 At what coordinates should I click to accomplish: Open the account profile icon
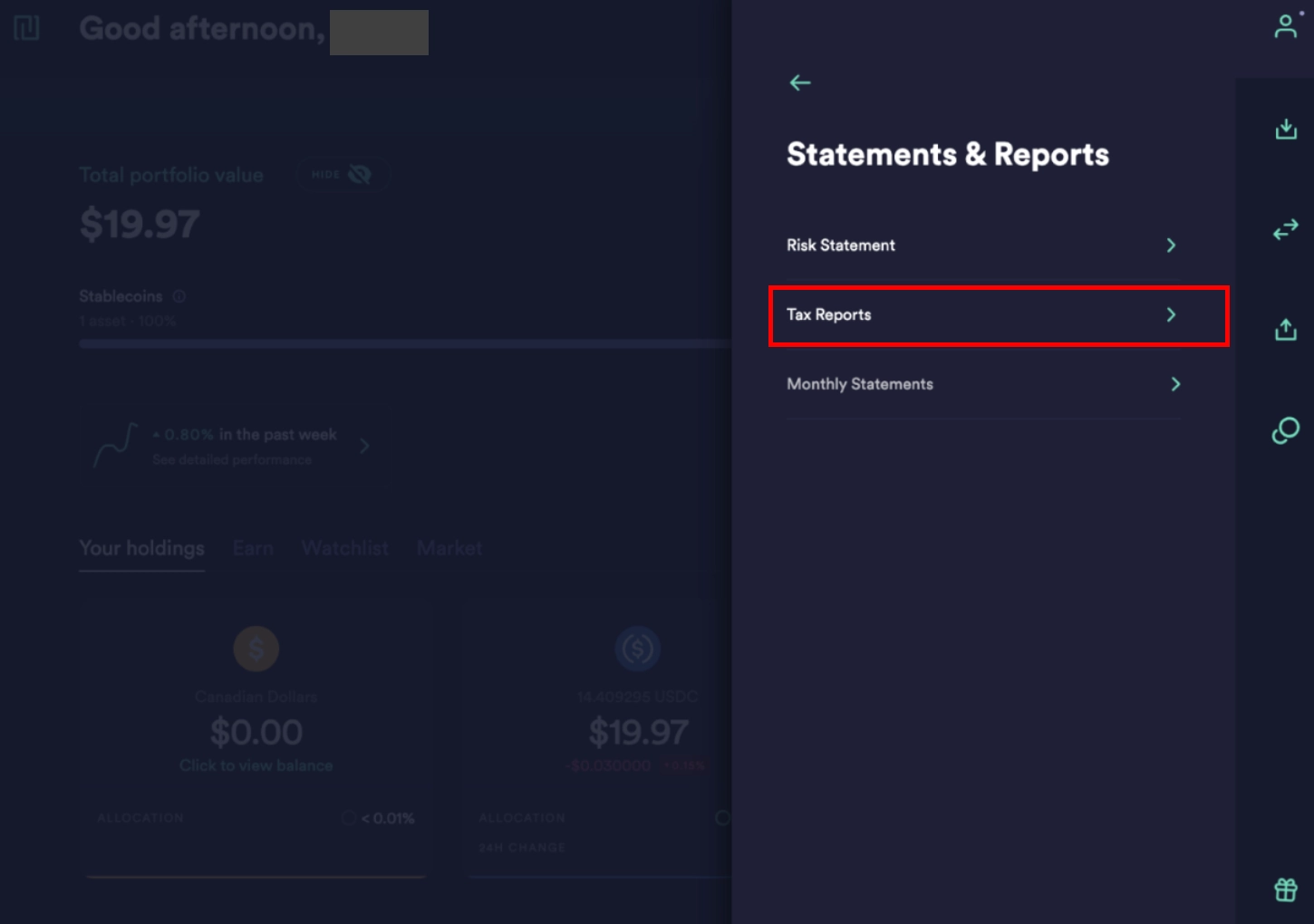click(x=1285, y=26)
